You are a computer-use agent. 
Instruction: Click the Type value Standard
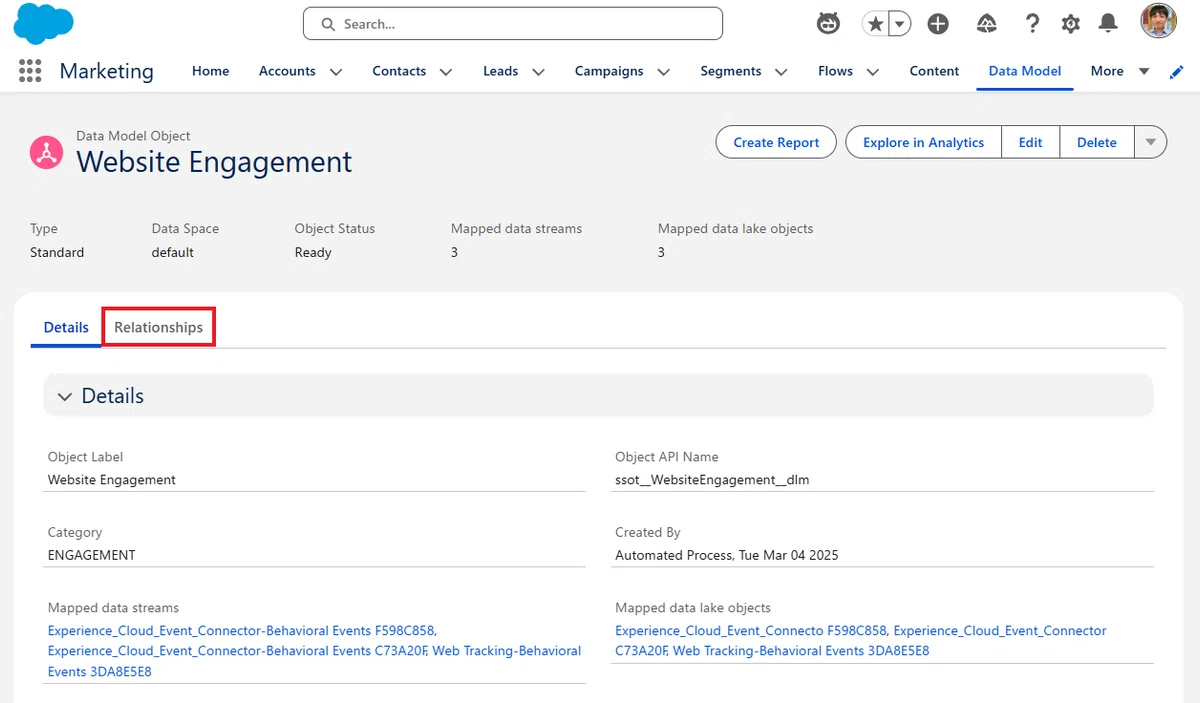click(x=57, y=252)
